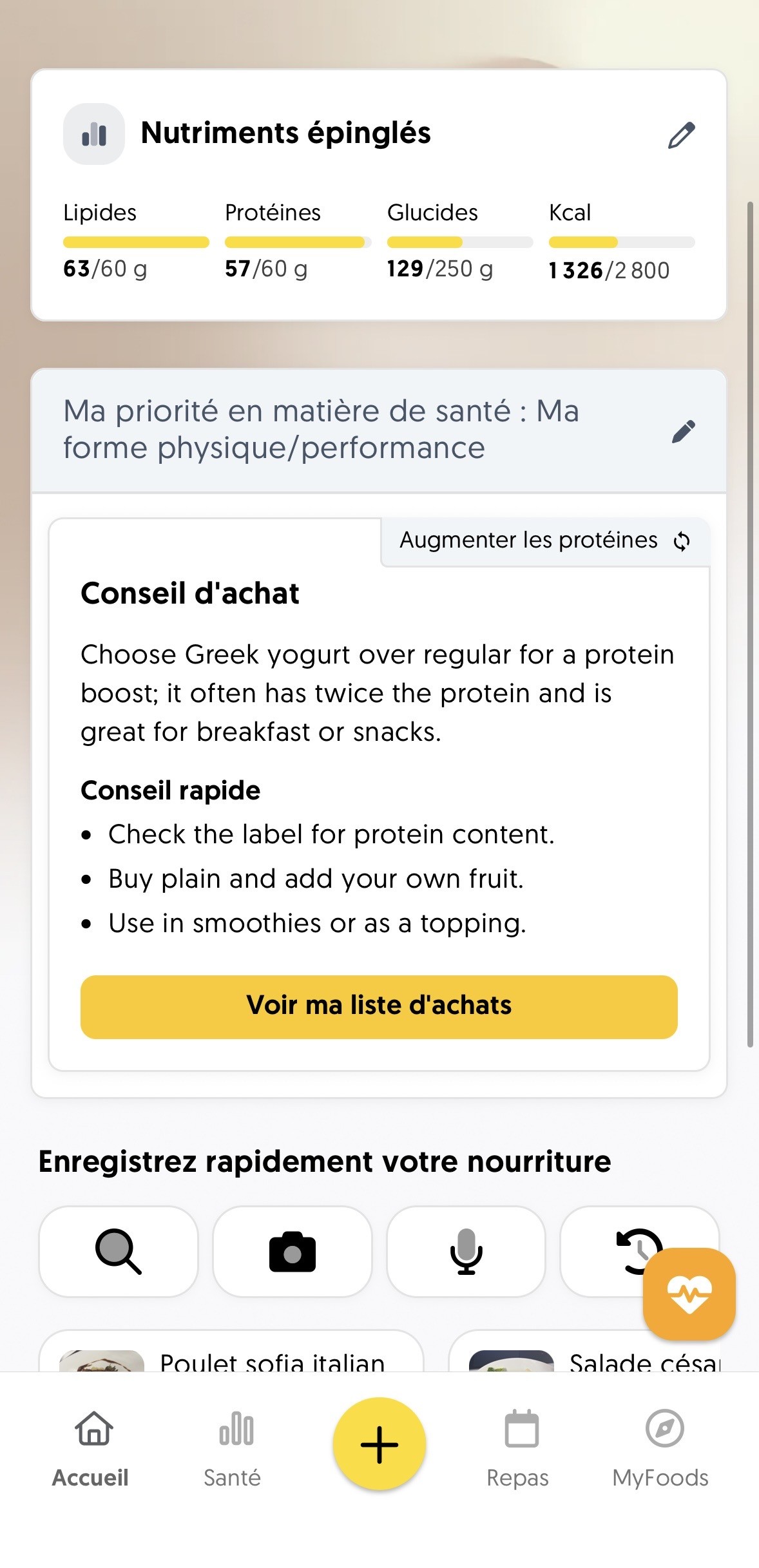Tap the orange heart health button
The width and height of the screenshot is (759, 1568).
click(x=689, y=1294)
